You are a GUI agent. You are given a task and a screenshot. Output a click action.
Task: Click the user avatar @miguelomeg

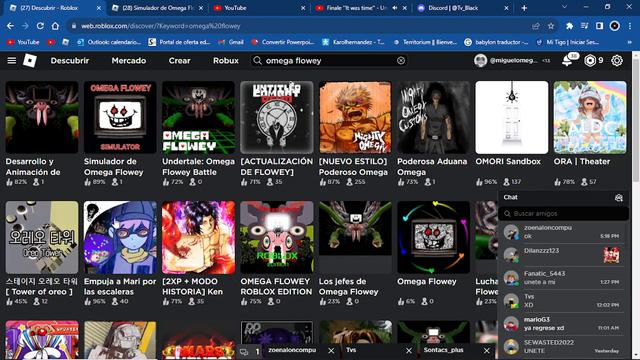(x=480, y=60)
